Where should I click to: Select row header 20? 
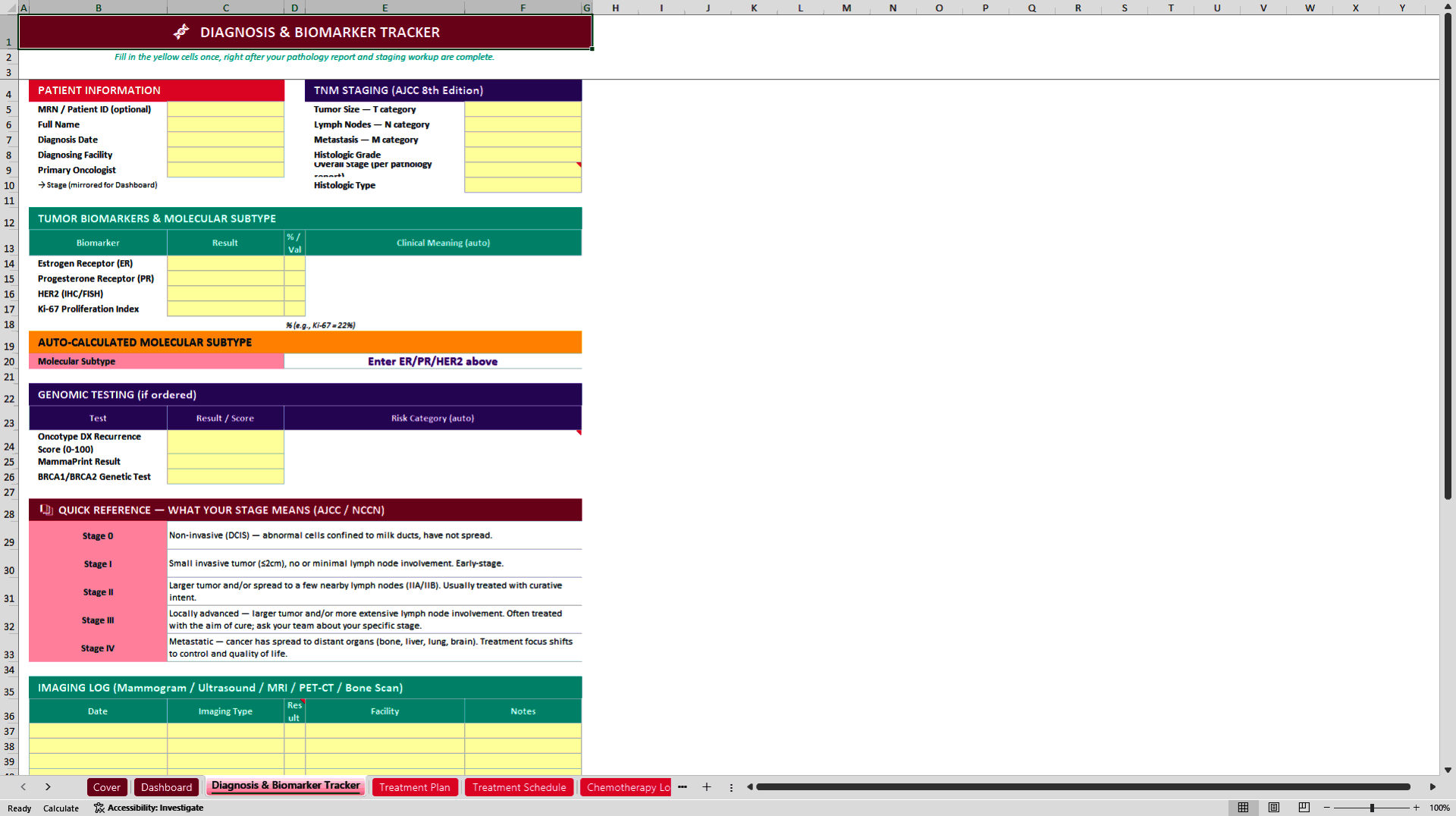[x=8, y=362]
